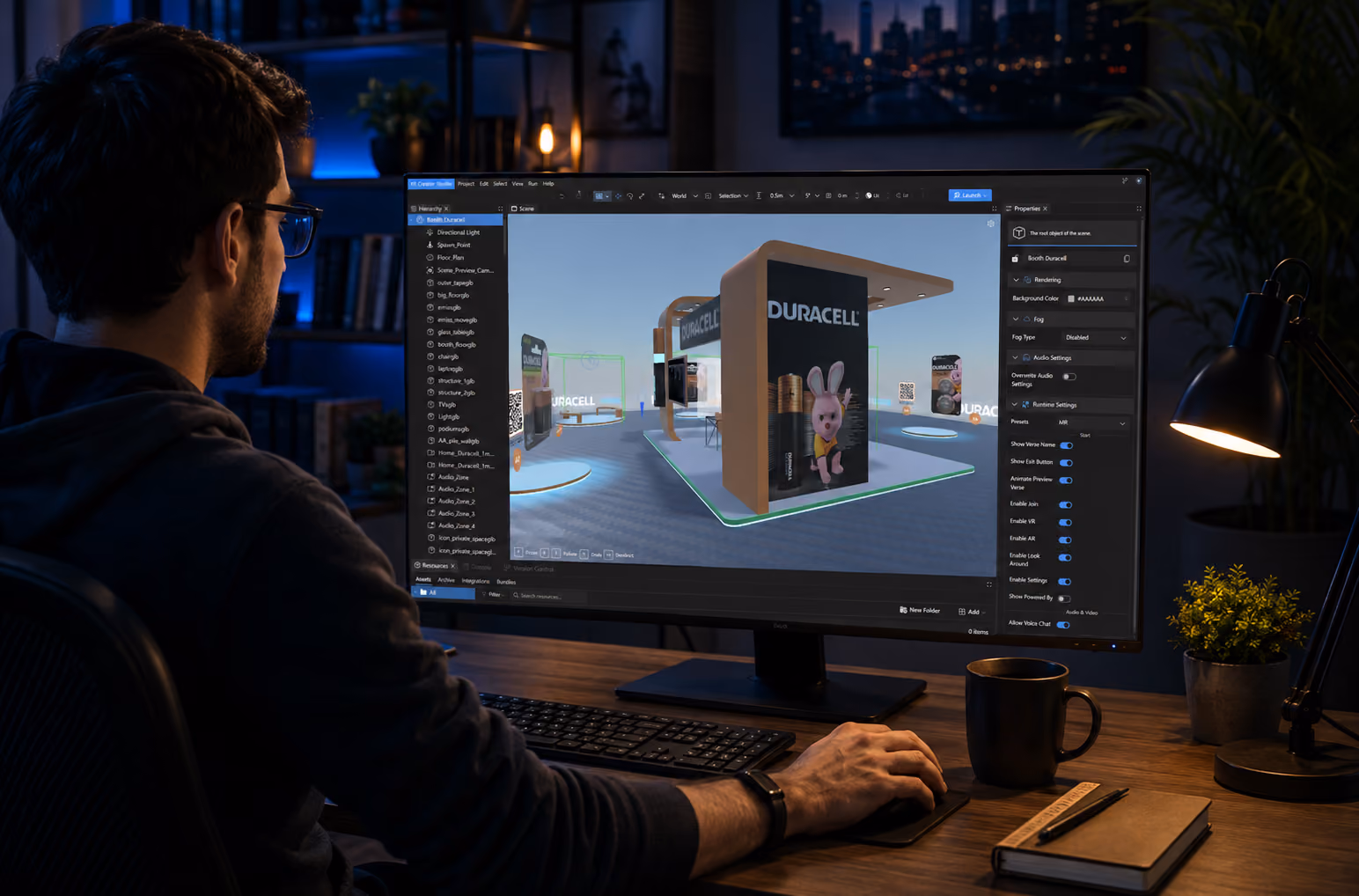Open the Presets dropdown showing MR
This screenshot has height=896, width=1359.
point(1091,423)
